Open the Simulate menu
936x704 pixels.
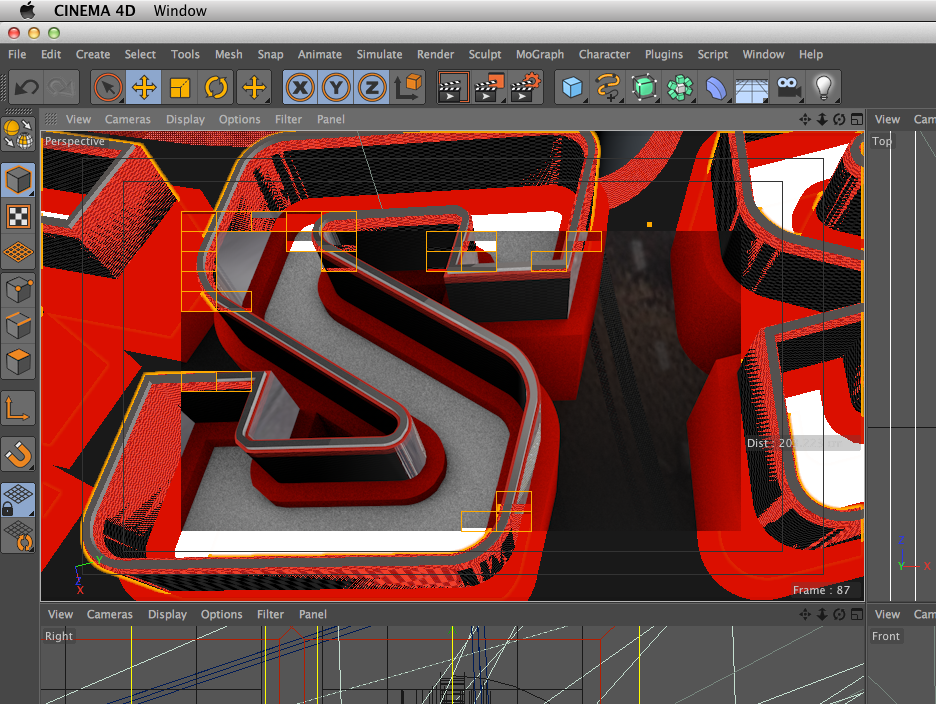click(379, 54)
